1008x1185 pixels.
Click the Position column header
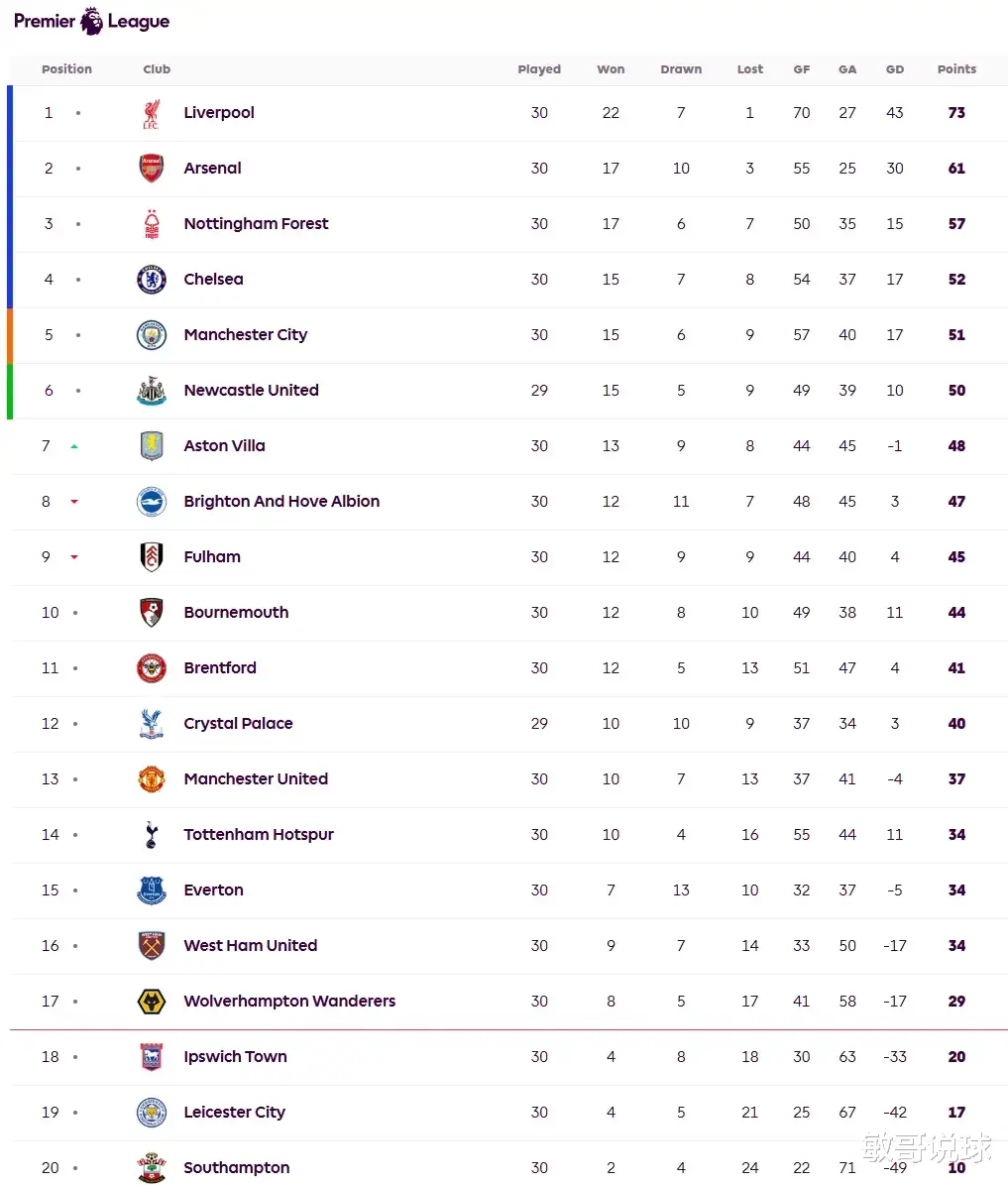coord(66,69)
